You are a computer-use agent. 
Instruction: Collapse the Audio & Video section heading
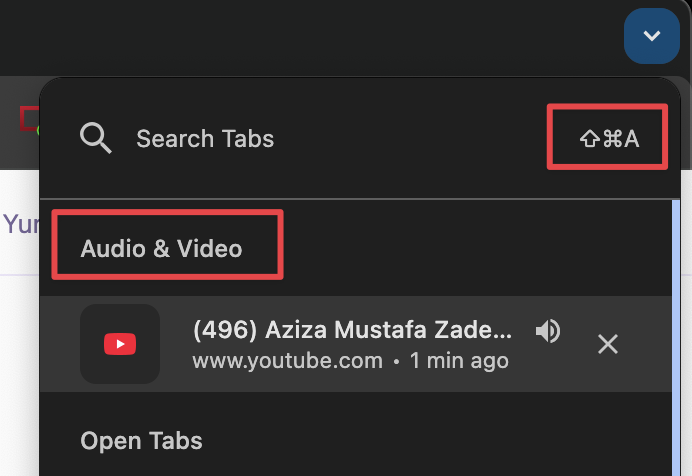point(162,248)
